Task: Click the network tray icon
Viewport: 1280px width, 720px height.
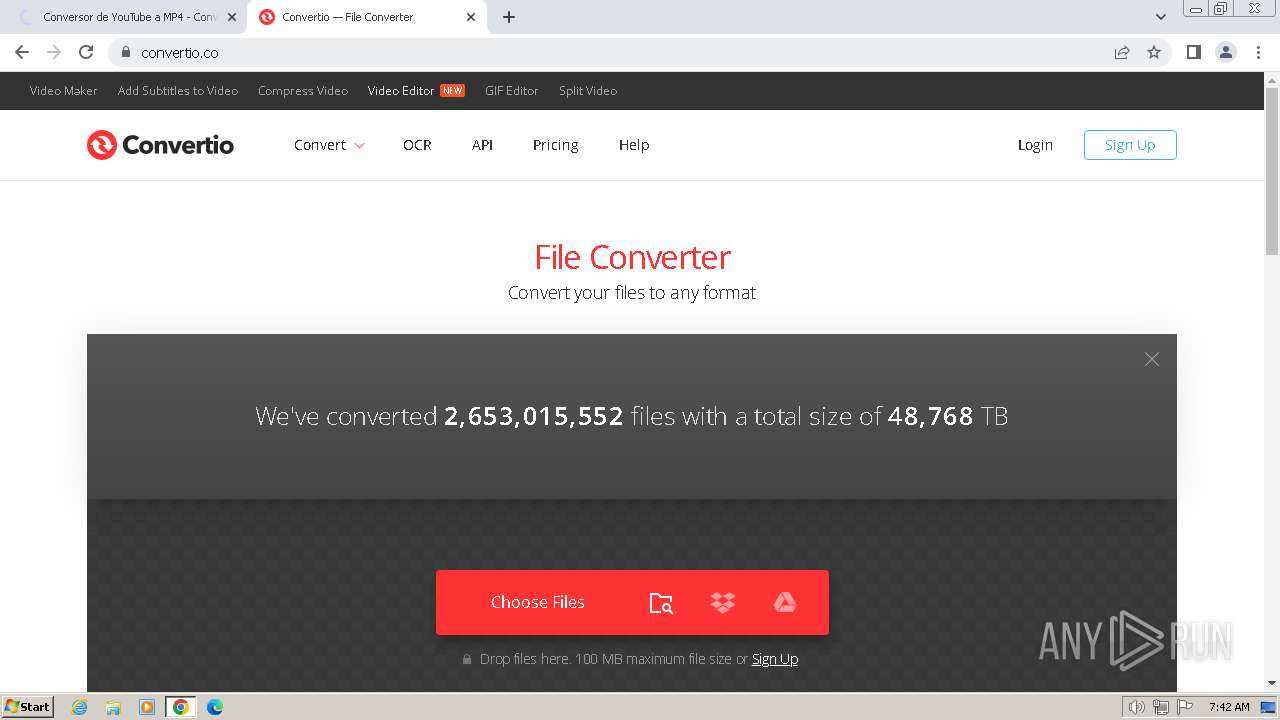Action: point(1161,707)
